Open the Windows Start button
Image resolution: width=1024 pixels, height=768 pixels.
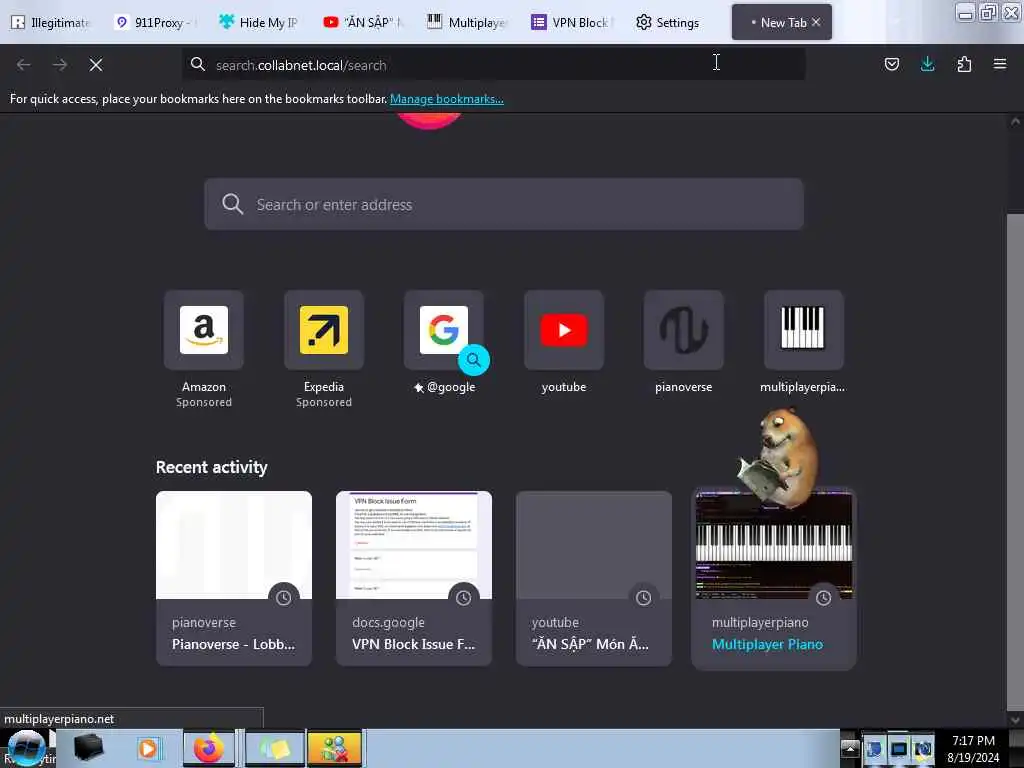pos(26,748)
